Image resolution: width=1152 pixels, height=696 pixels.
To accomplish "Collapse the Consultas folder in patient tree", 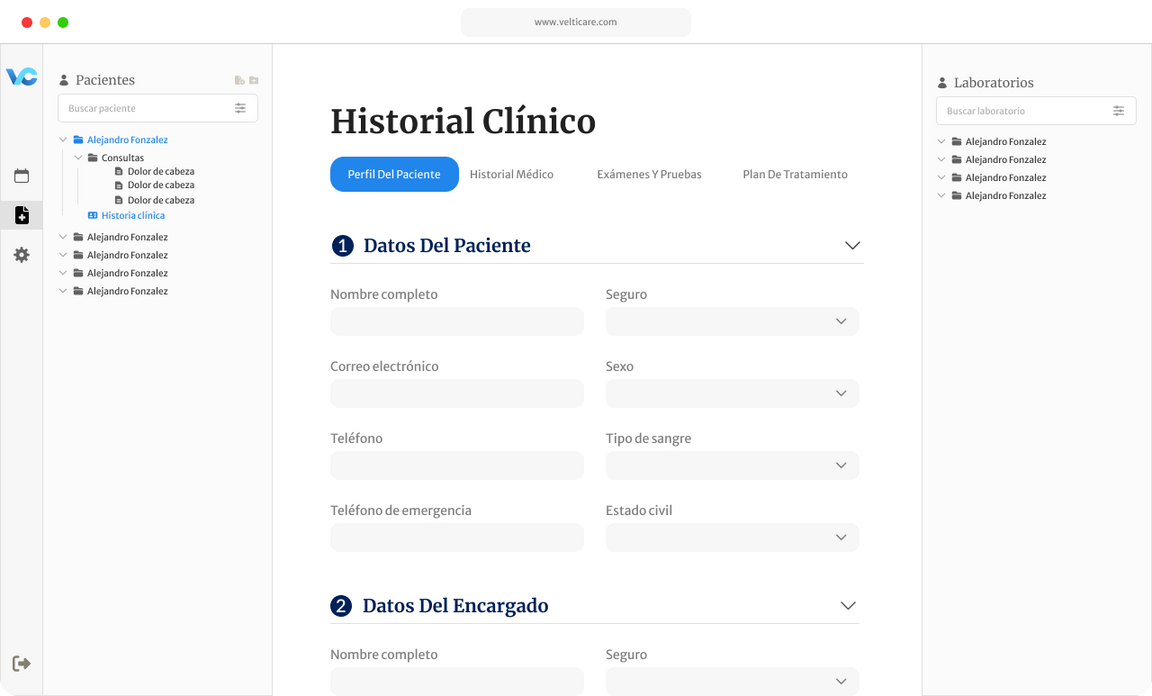I will pyautogui.click(x=79, y=158).
